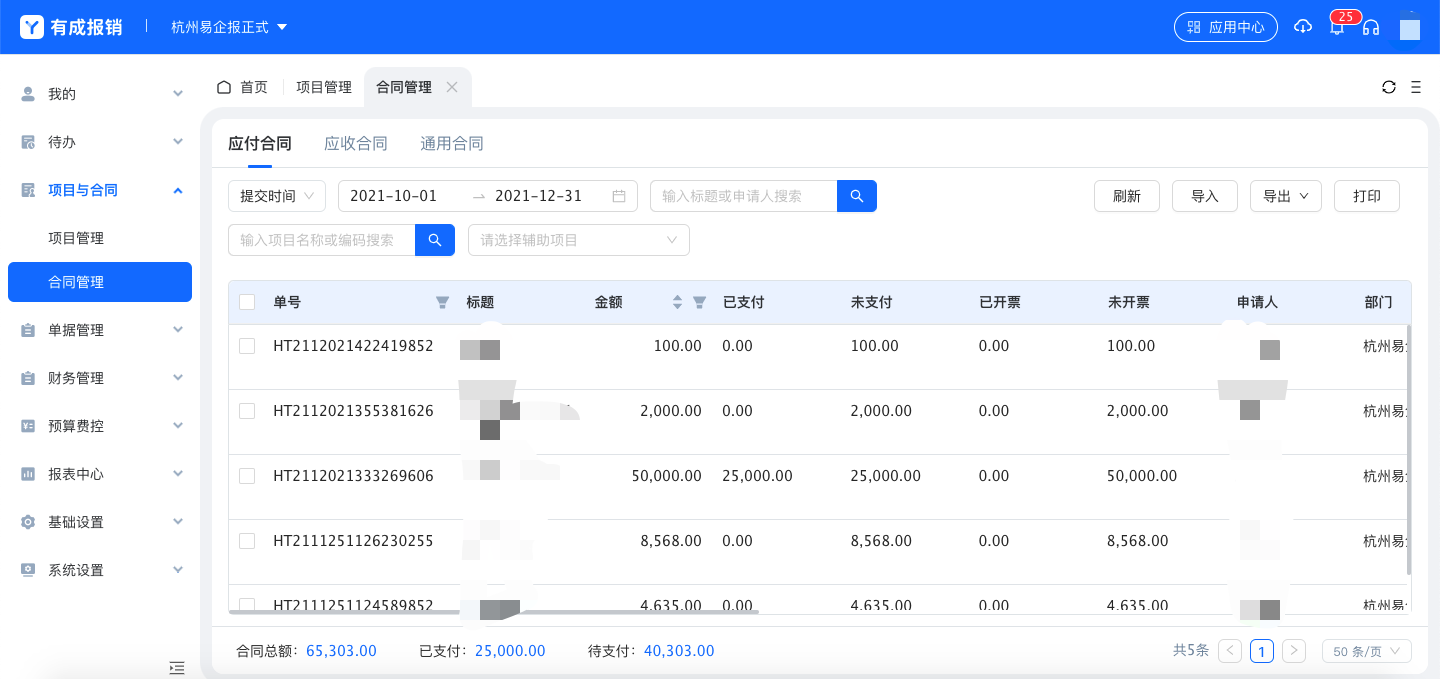Click the search icon beside title search
Image resolution: width=1440 pixels, height=679 pixels.
point(857,196)
